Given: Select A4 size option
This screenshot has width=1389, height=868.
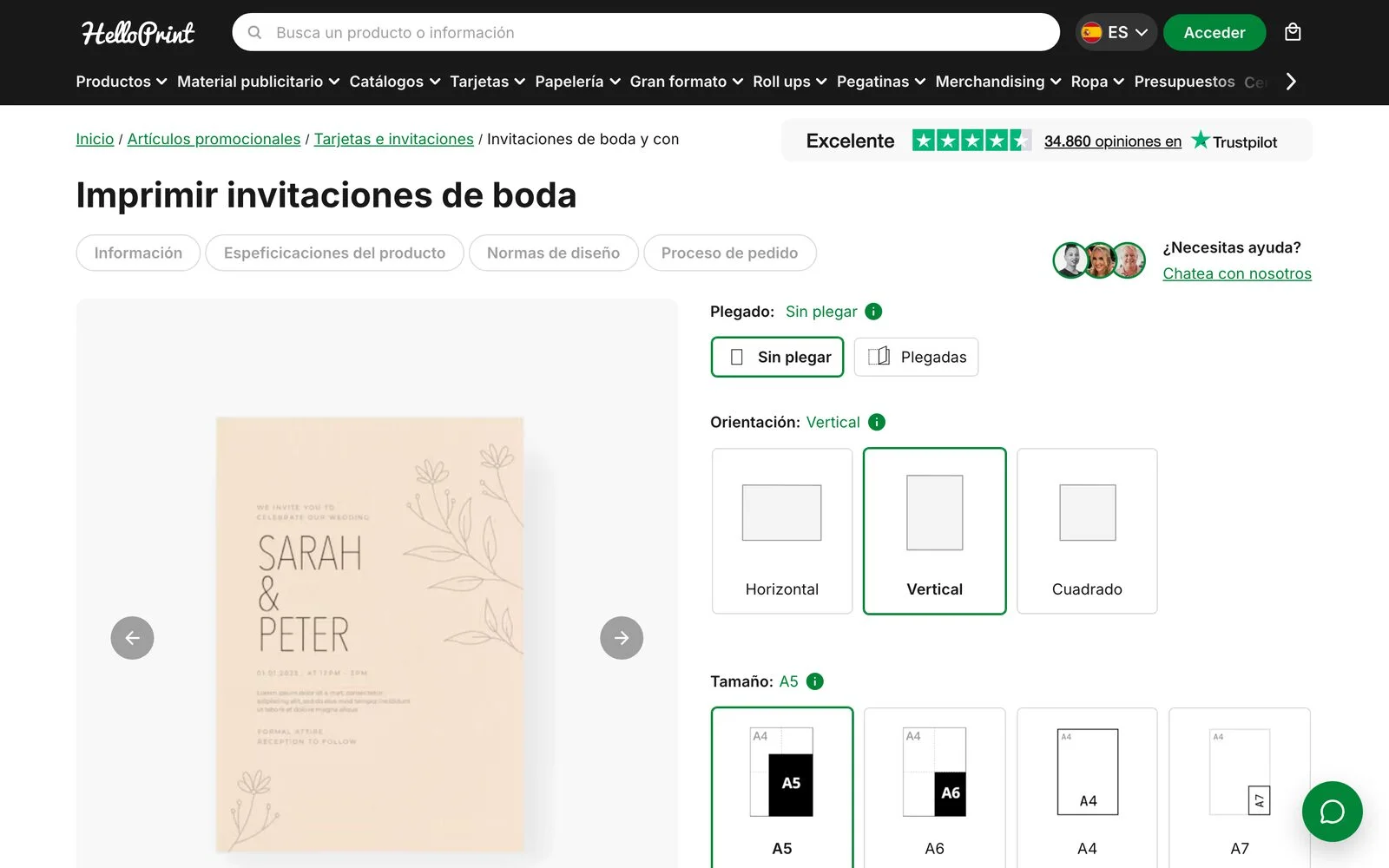Looking at the screenshot, I should [x=1087, y=788].
